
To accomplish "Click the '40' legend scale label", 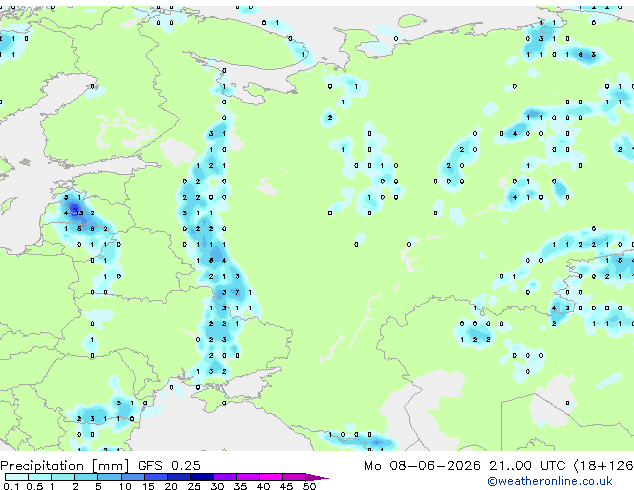I will tap(263, 486).
